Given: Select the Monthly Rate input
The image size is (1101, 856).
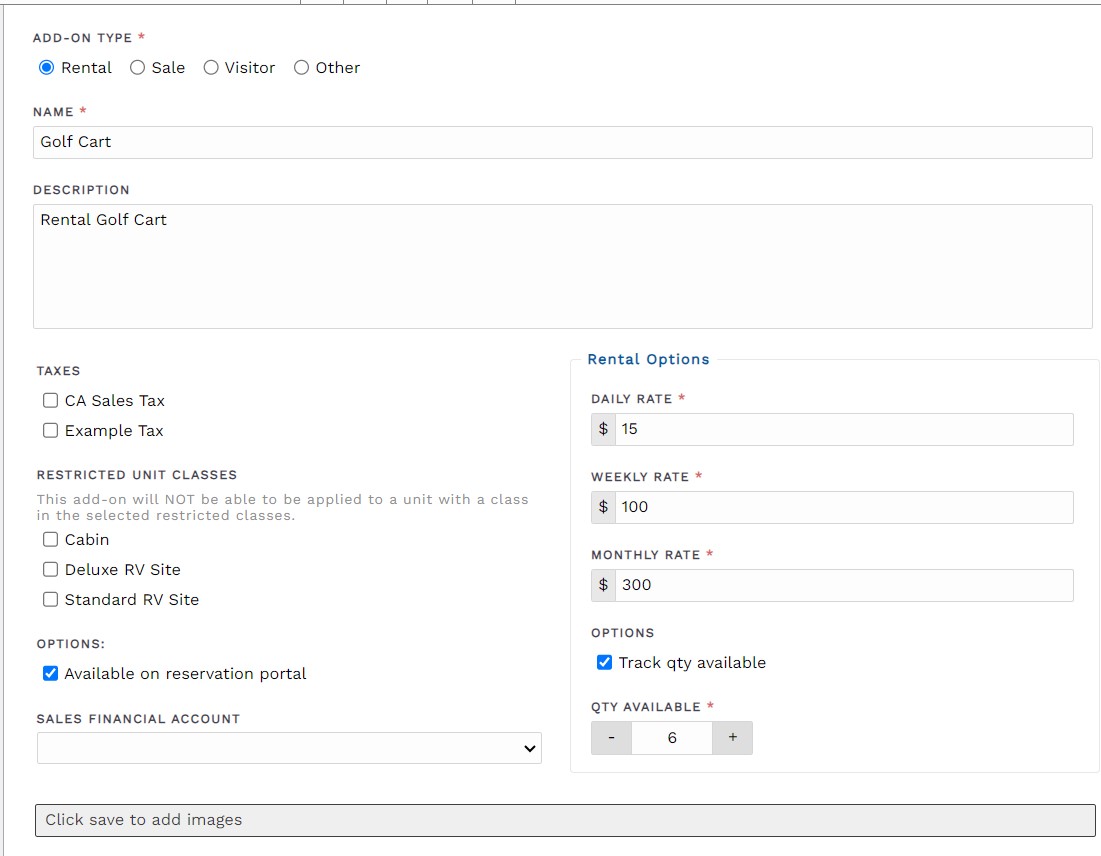Looking at the screenshot, I should 844,585.
